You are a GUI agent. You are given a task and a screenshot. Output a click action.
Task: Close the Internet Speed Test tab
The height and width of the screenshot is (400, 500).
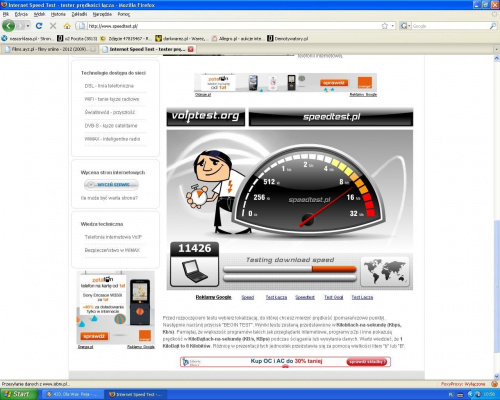click(190, 49)
